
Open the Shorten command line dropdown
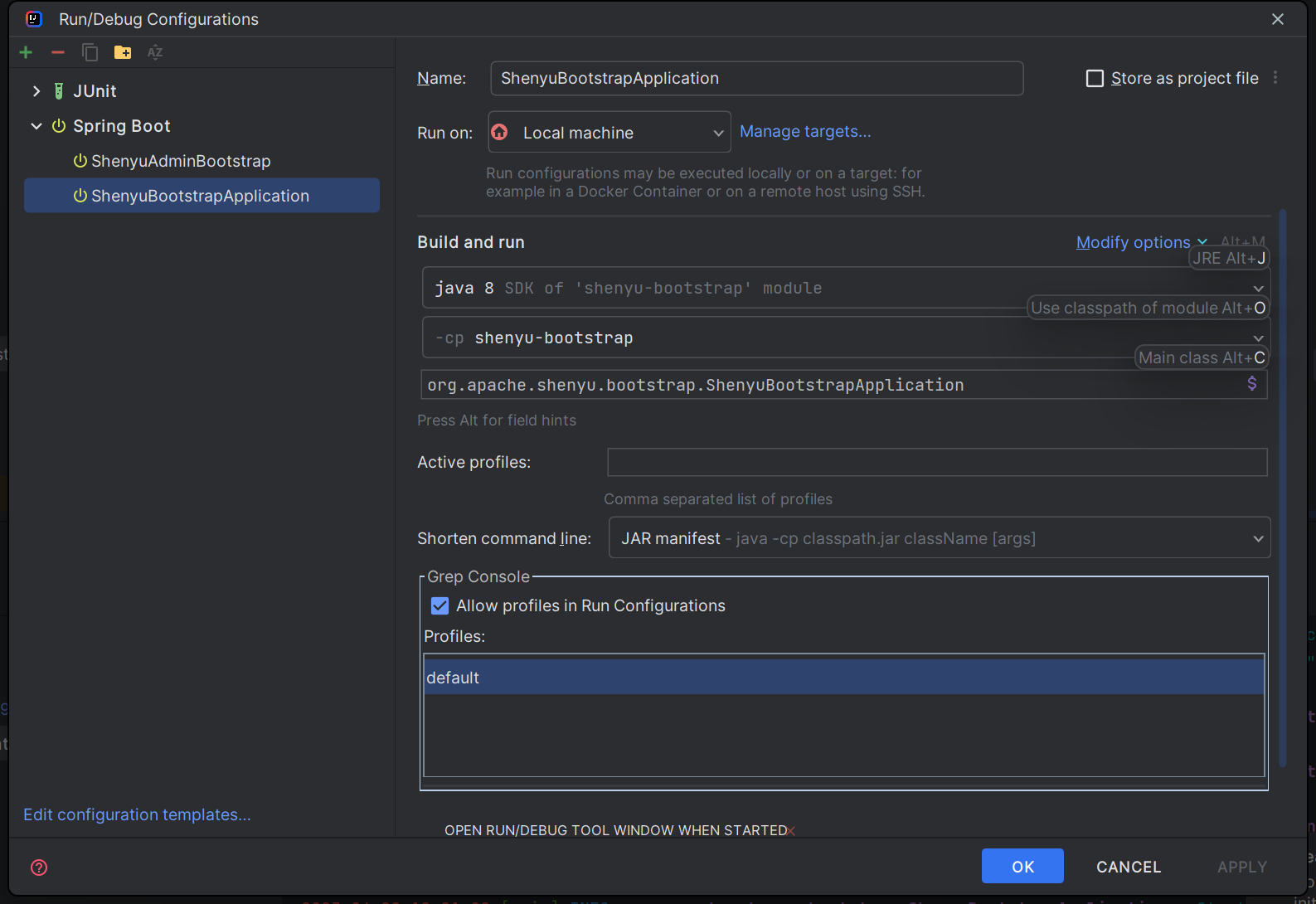(x=939, y=538)
